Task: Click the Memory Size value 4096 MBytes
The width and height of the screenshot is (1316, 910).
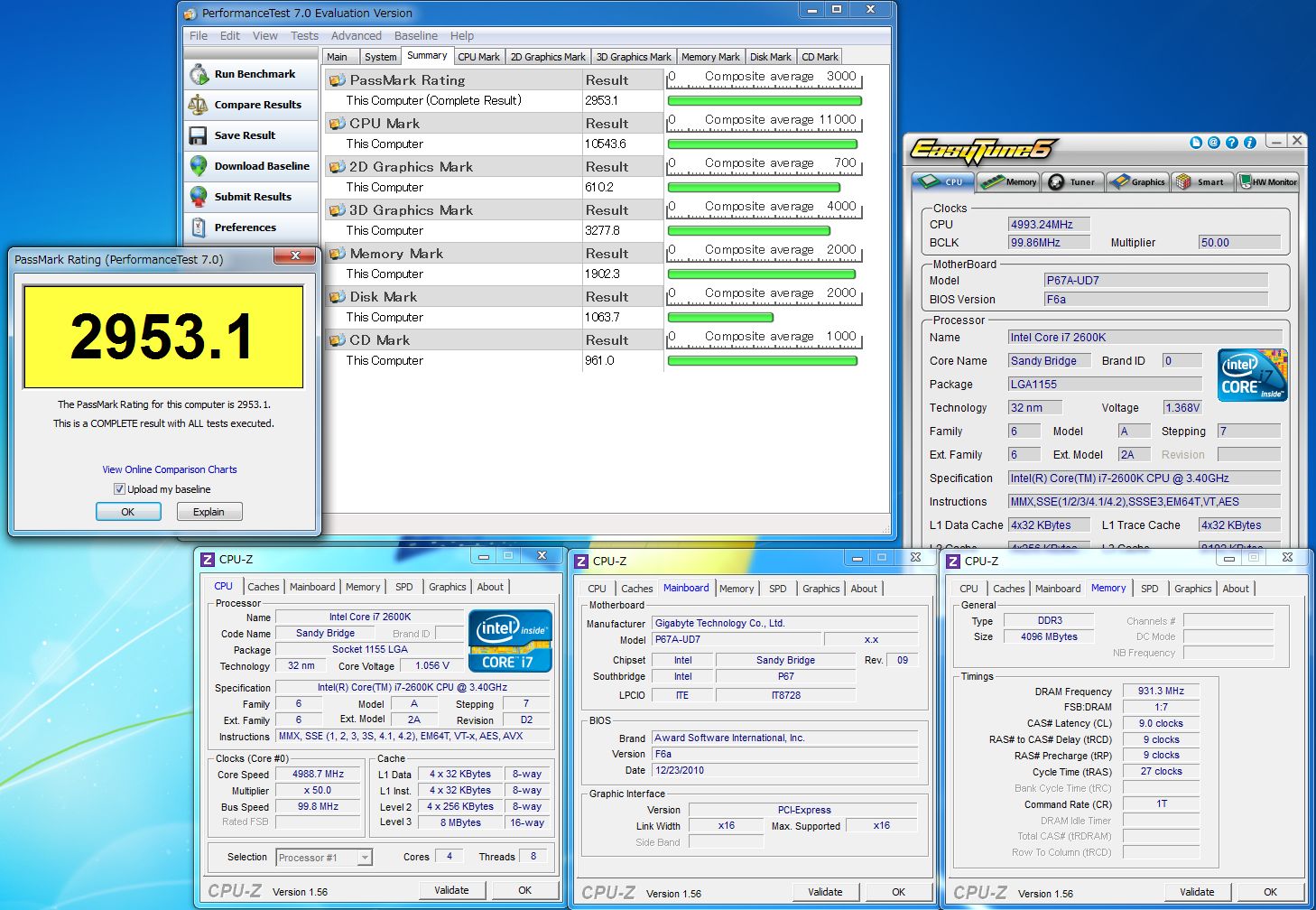Action: [1049, 636]
